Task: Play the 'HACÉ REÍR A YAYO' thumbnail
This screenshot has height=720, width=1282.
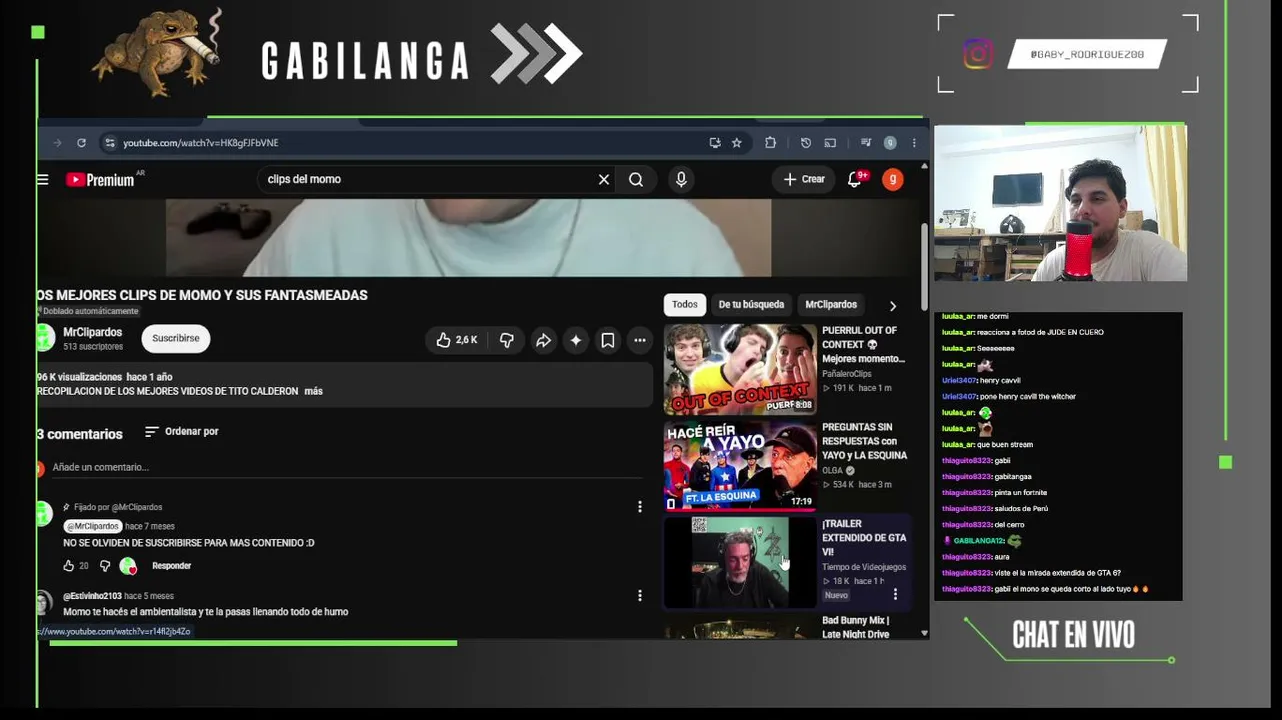Action: pyautogui.click(x=740, y=466)
